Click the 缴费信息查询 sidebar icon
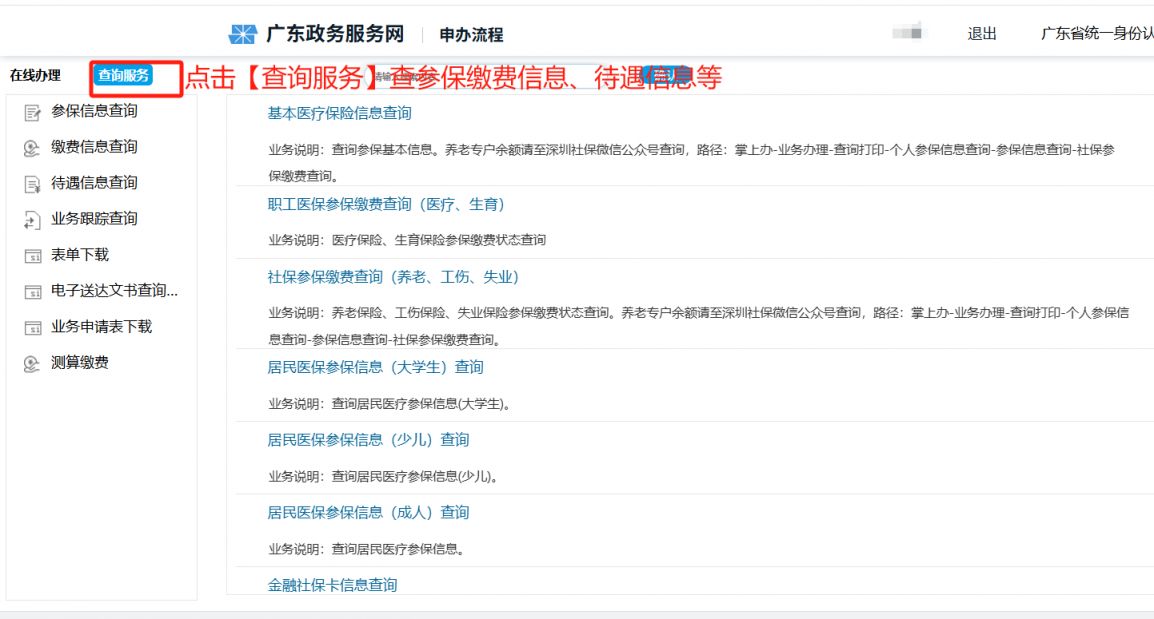 32,148
